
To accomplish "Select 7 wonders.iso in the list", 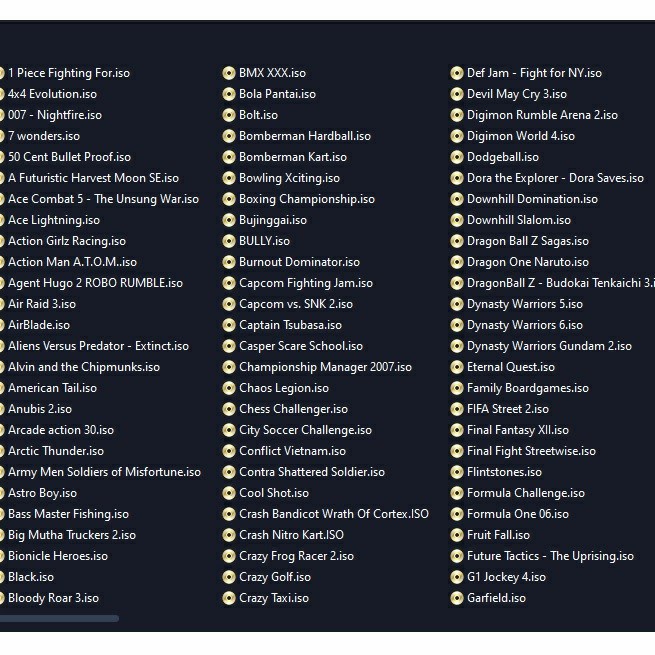I will pos(44,136).
